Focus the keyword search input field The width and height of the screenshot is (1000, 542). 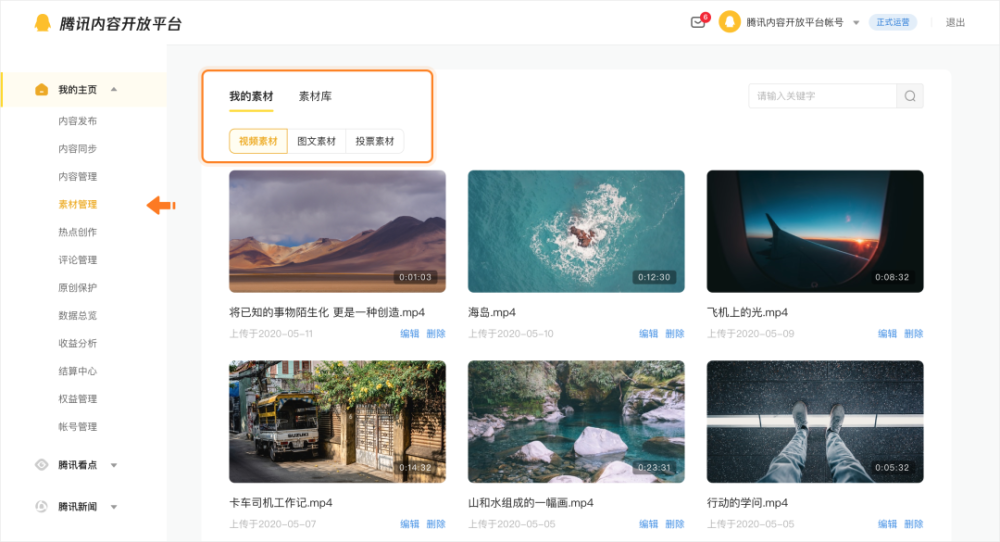click(823, 96)
